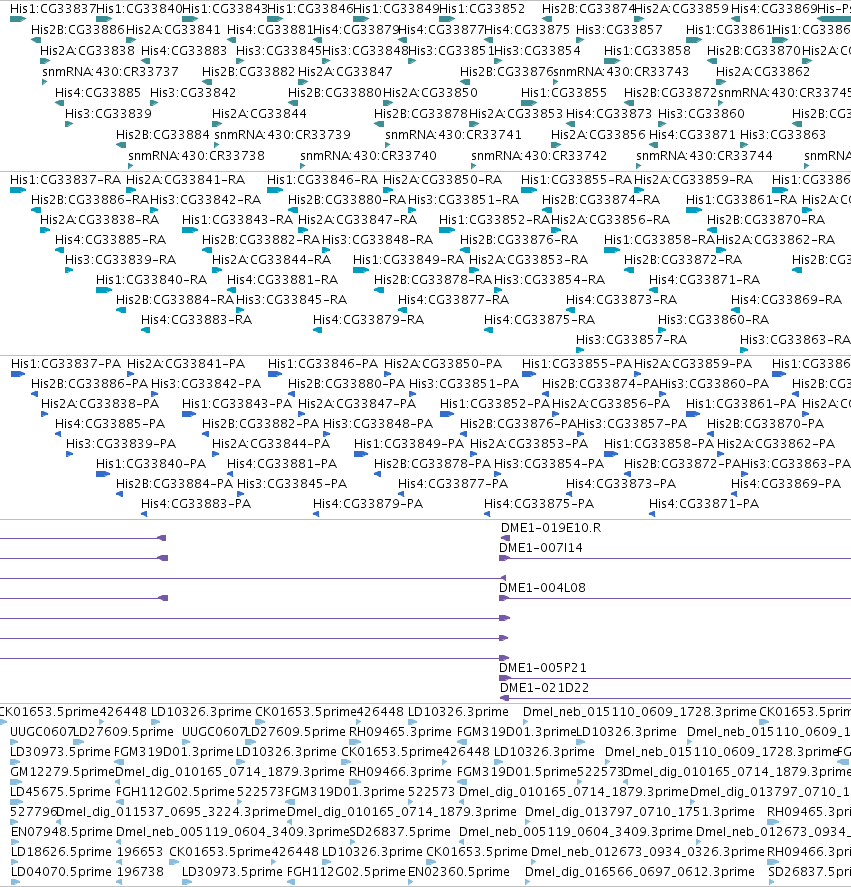Open protein His2B:CG33886-PA
851x887 pixels.
click(89, 384)
